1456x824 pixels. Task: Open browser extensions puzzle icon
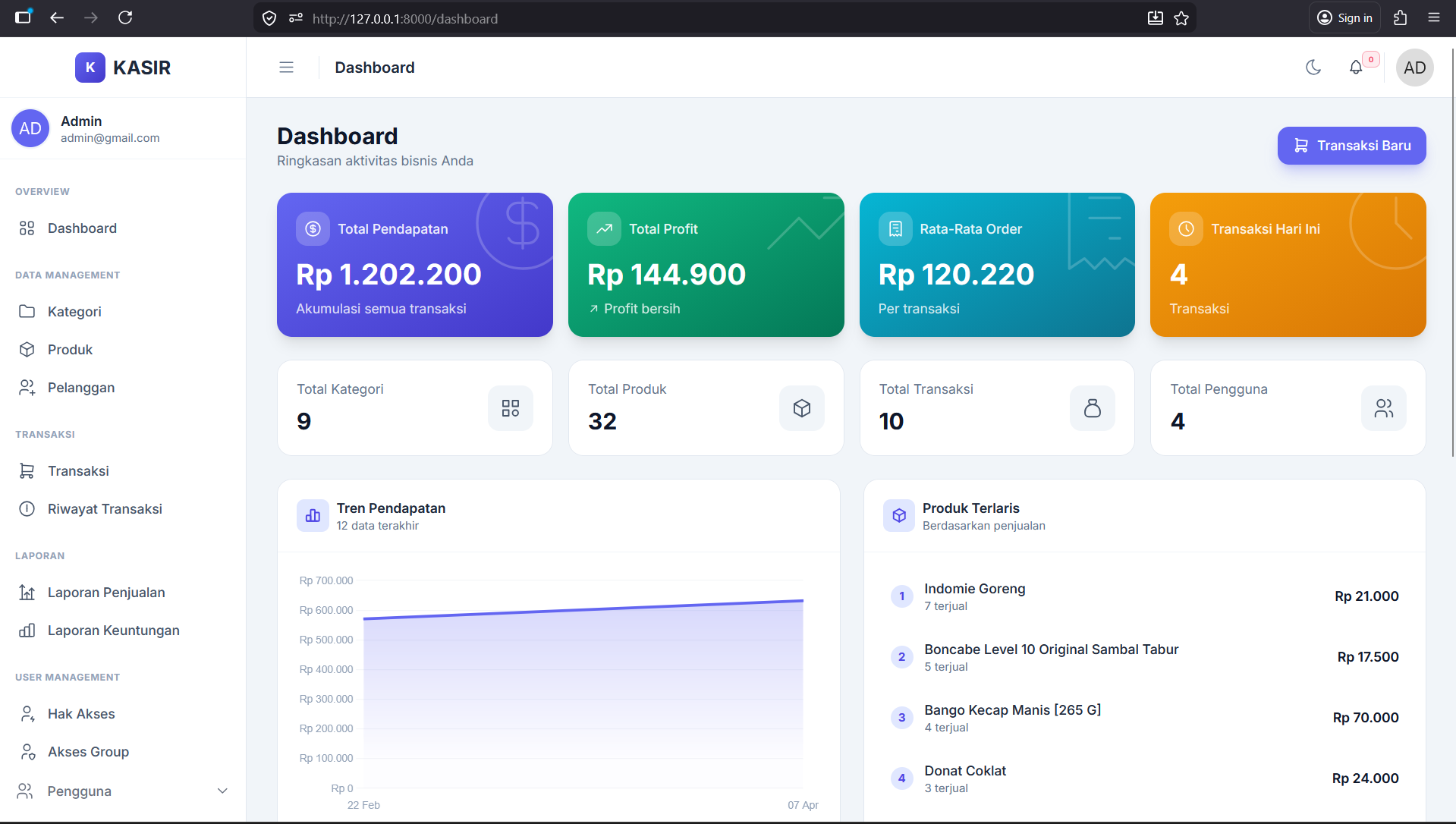(1401, 18)
